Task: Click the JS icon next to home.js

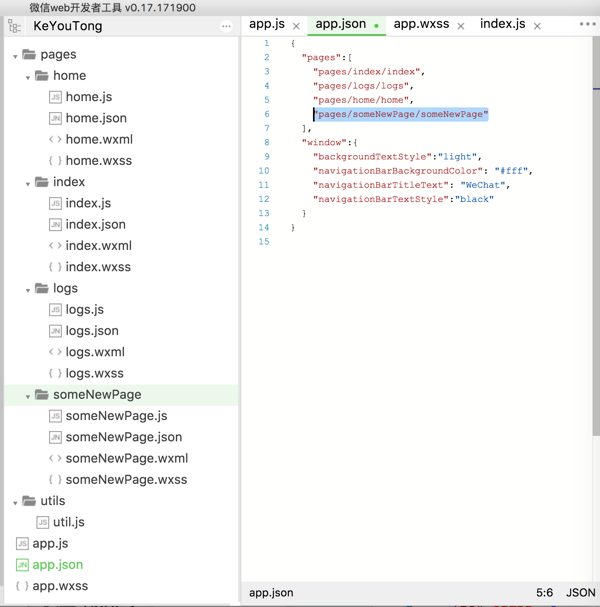Action: 55,97
